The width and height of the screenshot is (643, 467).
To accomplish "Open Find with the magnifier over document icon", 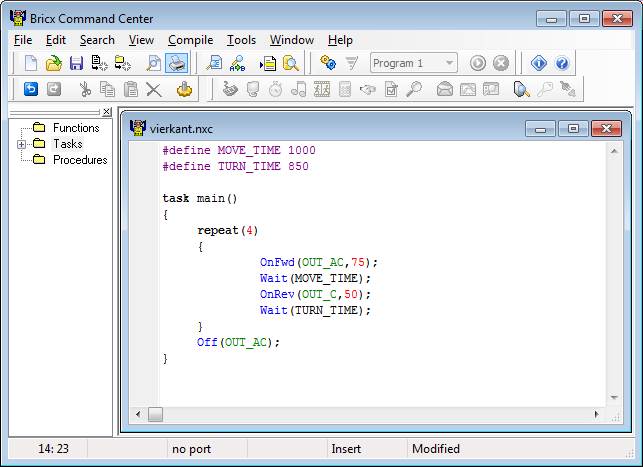I will click(x=214, y=64).
